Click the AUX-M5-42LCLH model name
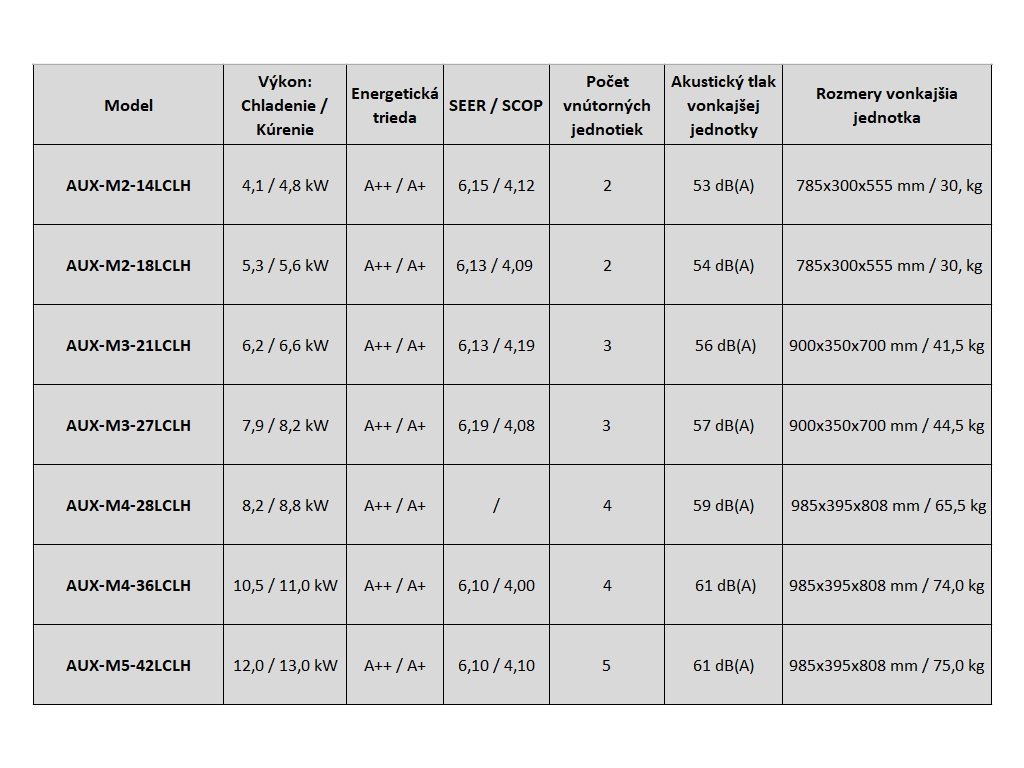 (128, 665)
